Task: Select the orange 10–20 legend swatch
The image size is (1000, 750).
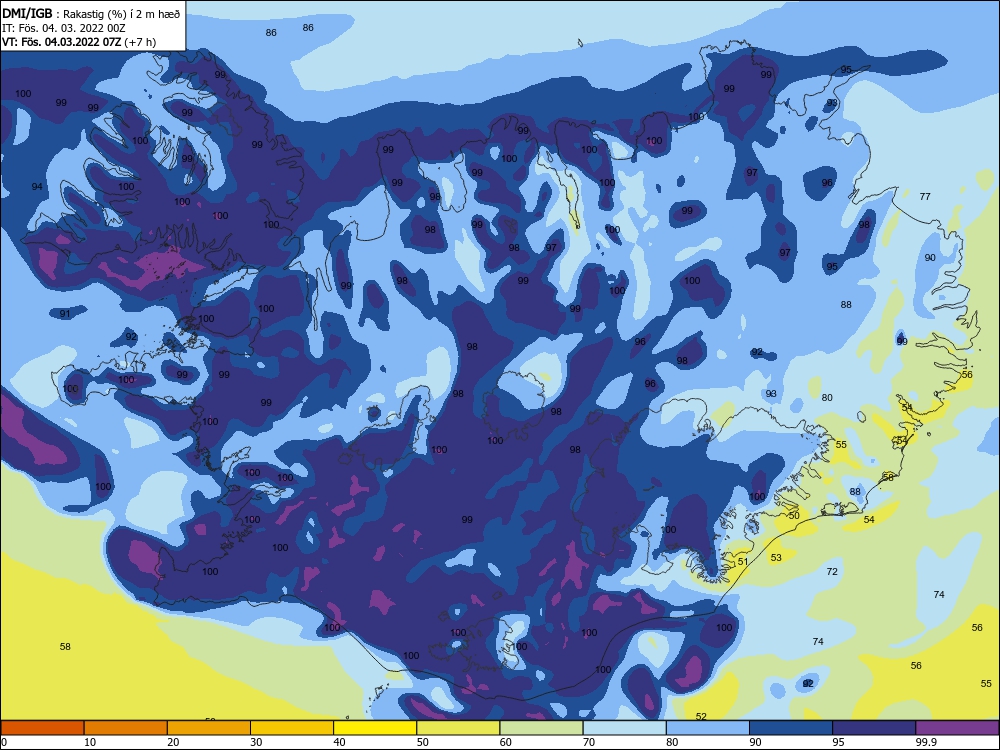Action: (x=126, y=728)
